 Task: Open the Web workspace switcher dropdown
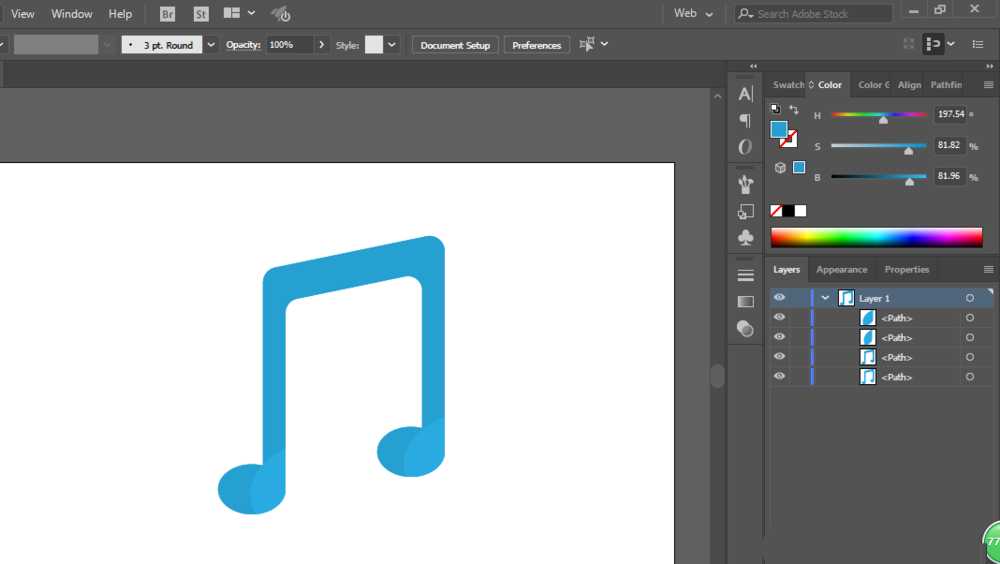(694, 14)
